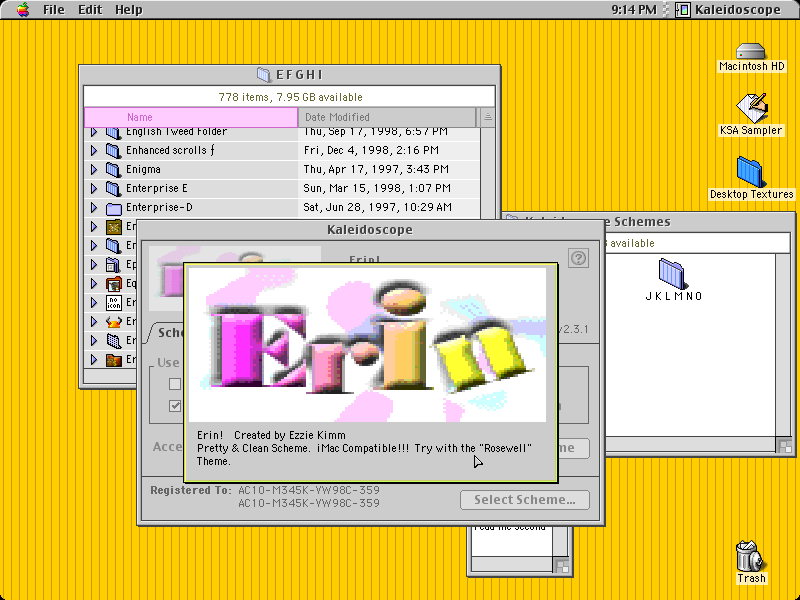Expand the 'Eq' row in EFGHI list
The height and width of the screenshot is (600, 800).
(94, 284)
